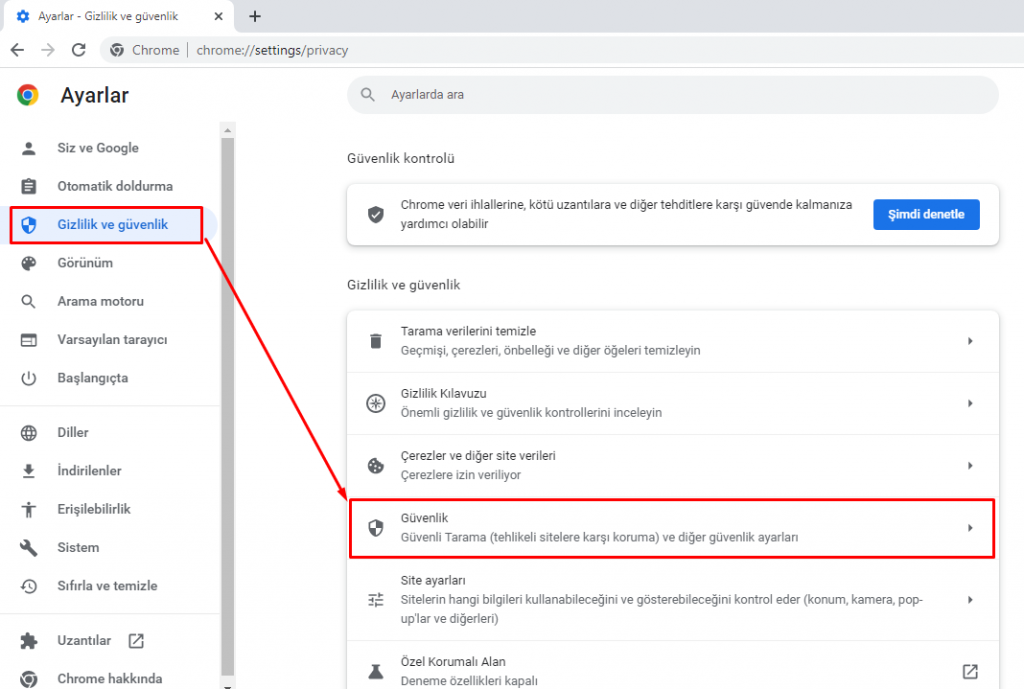Open a new tab with plus button
This screenshot has width=1024, height=689.
click(255, 16)
